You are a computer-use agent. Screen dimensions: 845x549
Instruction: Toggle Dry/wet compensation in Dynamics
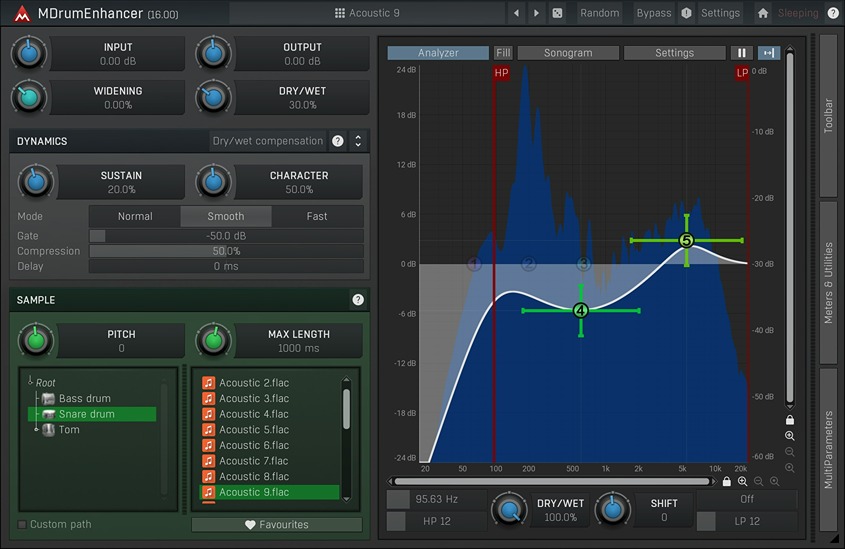pyautogui.click(x=267, y=141)
